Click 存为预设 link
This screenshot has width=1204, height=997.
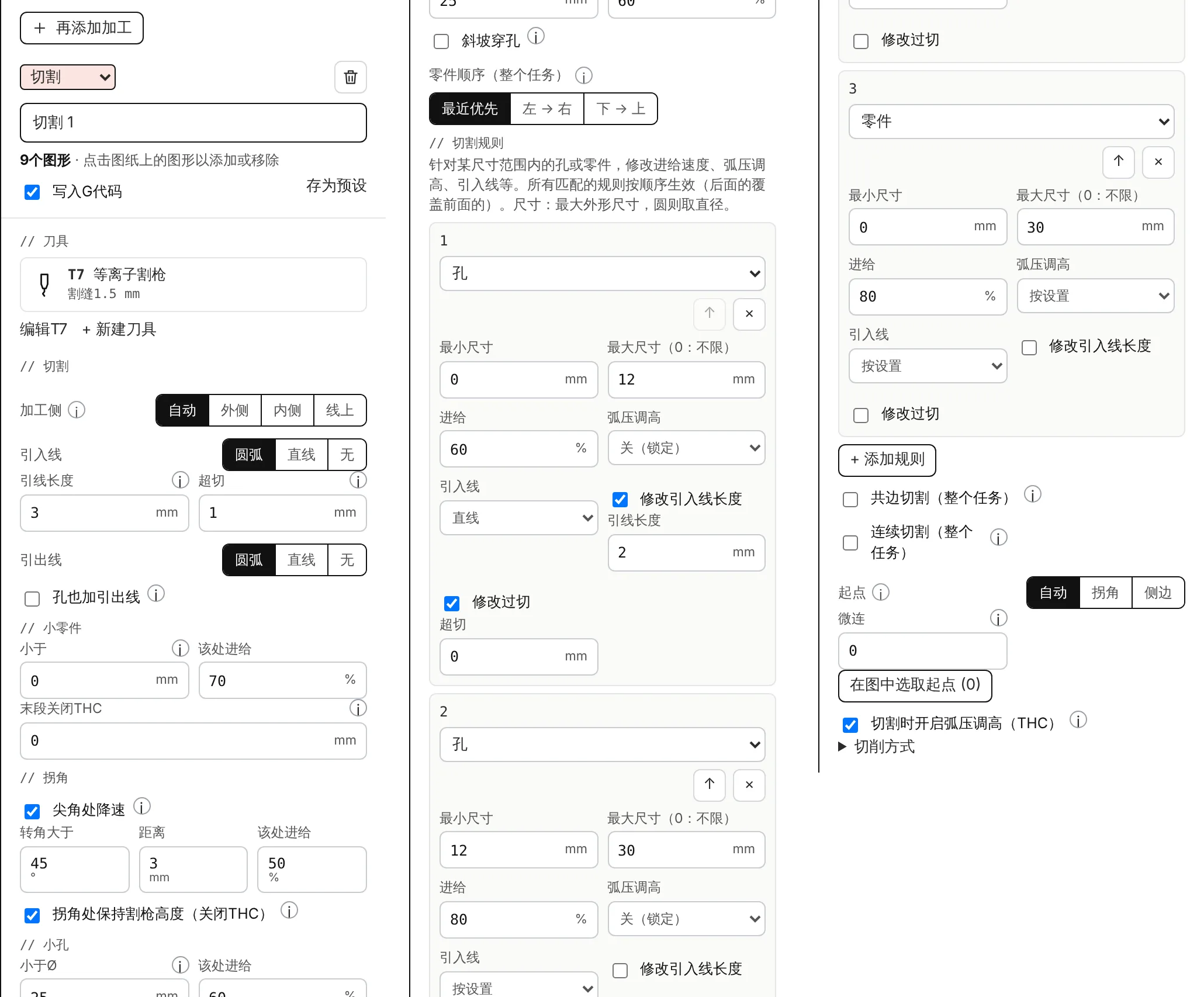click(x=336, y=186)
